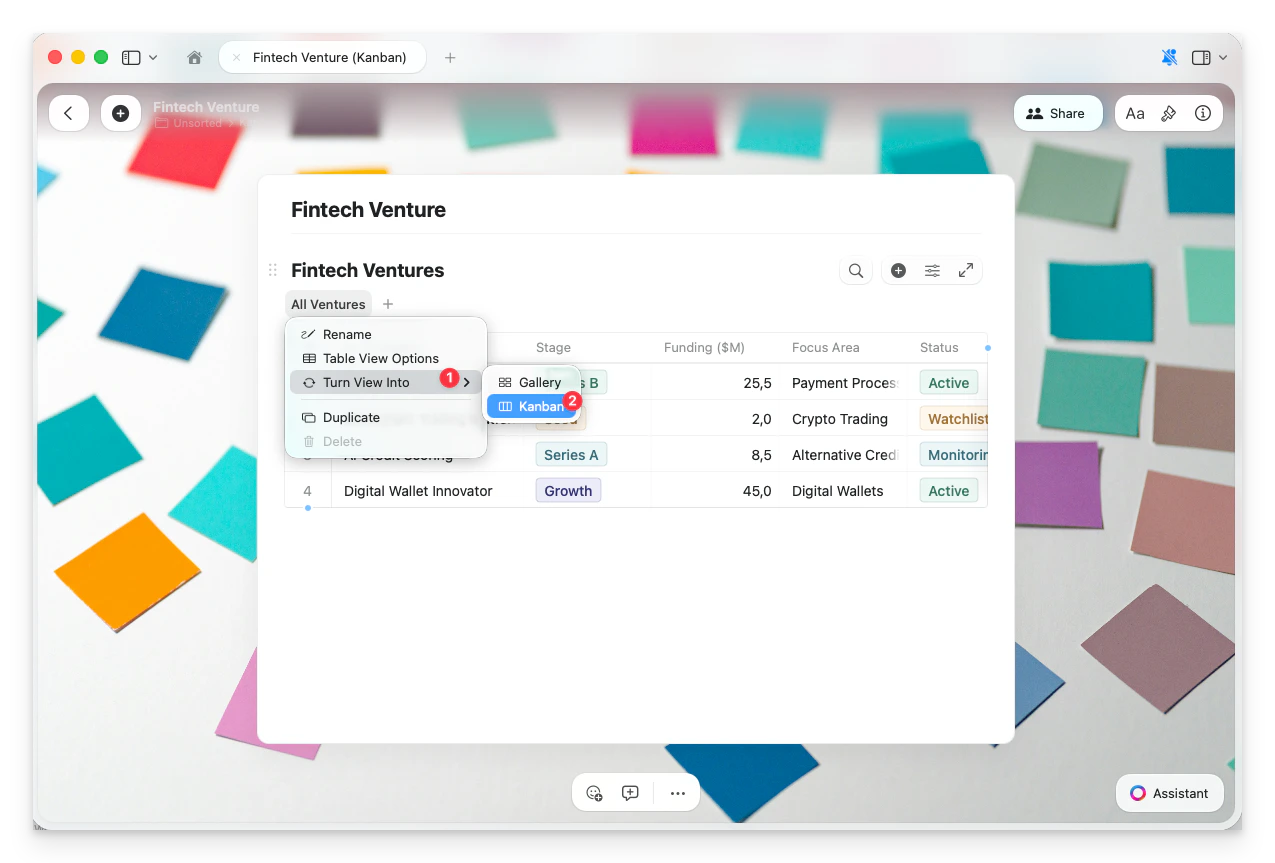
Task: Click the plus icon to add a table row
Action: point(898,270)
